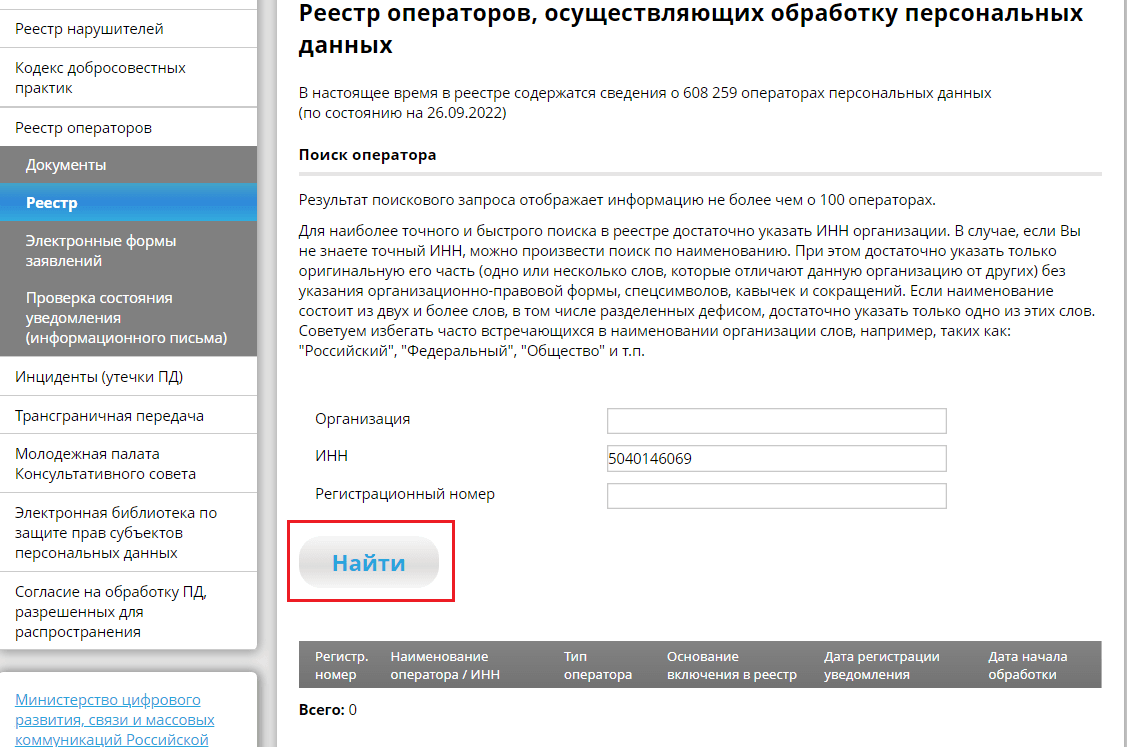
Task: Click the Наименование оператора / ИНН header
Action: [x=444, y=665]
